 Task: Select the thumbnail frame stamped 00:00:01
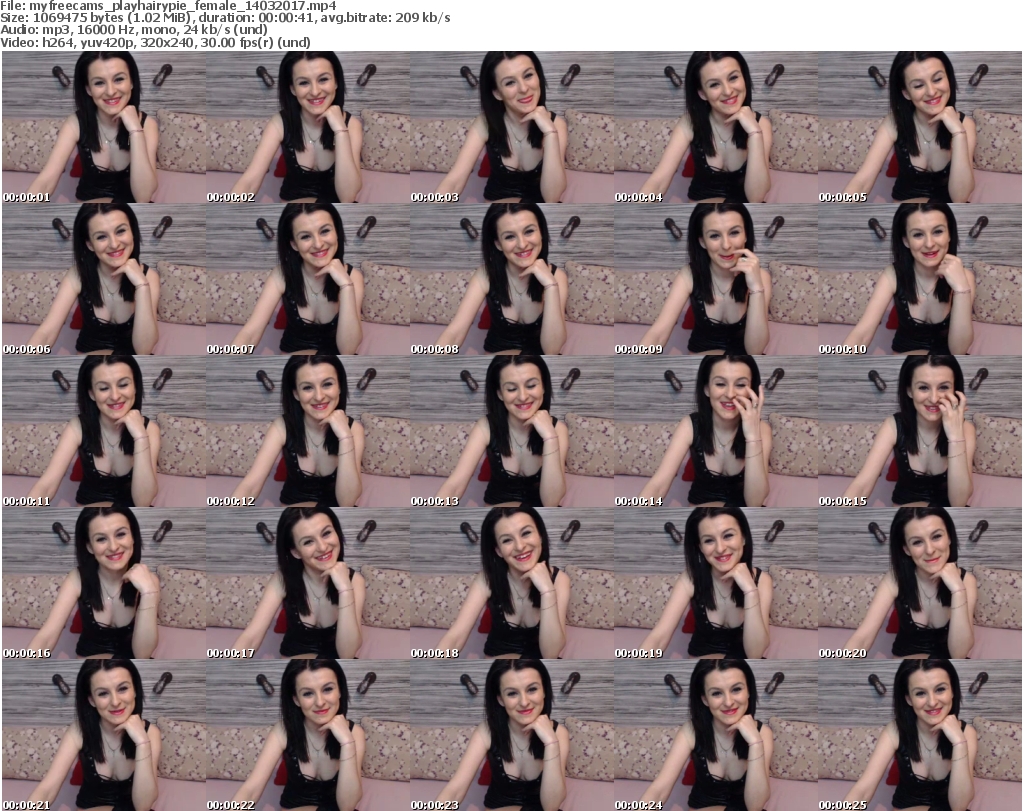tap(104, 127)
